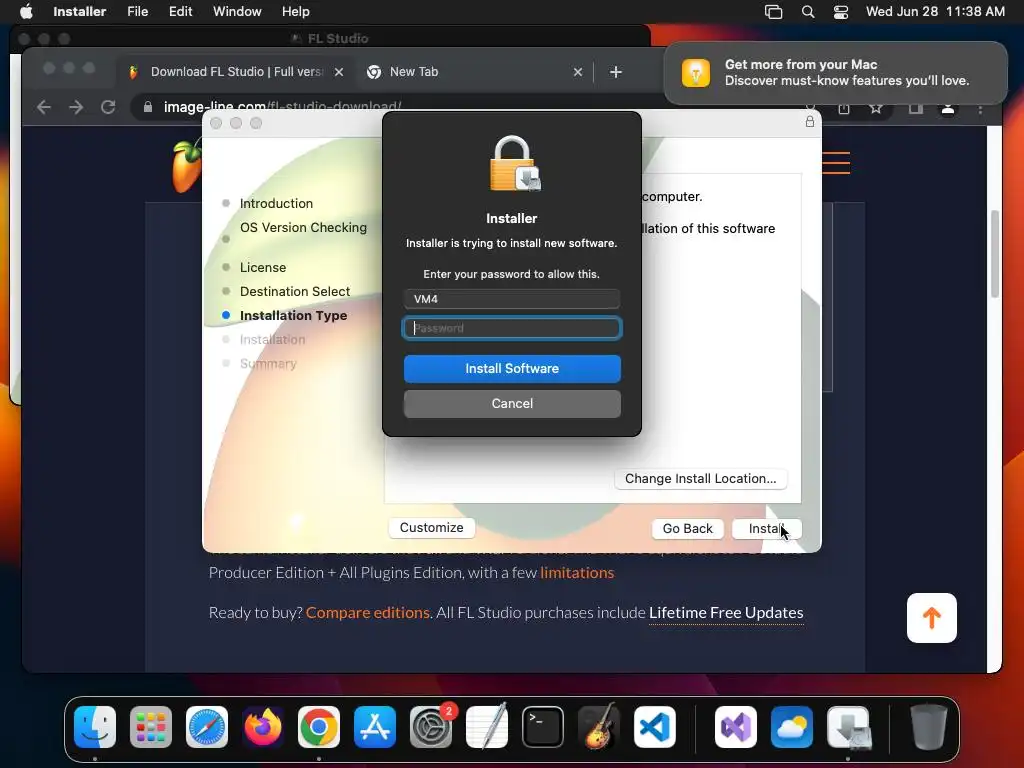Open the Help menu

pos(296,11)
